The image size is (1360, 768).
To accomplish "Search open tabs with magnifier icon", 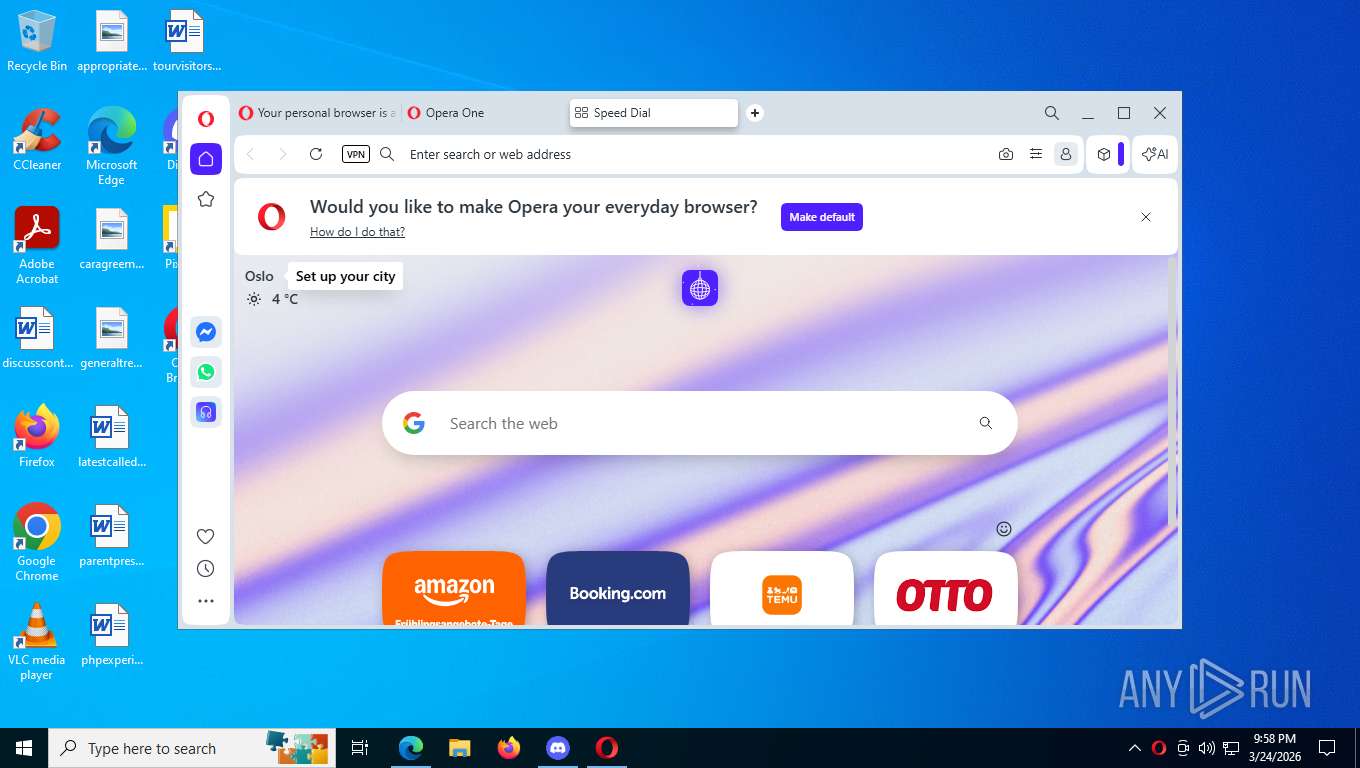I will [1052, 113].
